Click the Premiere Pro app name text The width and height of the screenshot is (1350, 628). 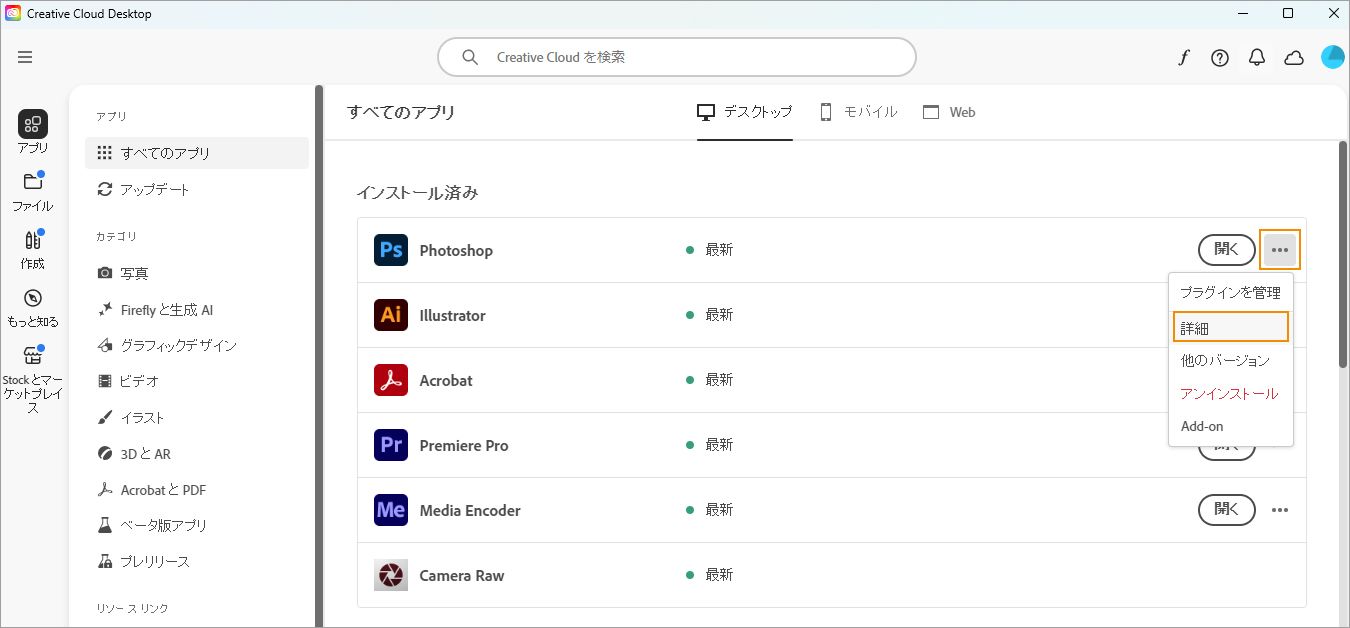pyautogui.click(x=464, y=445)
